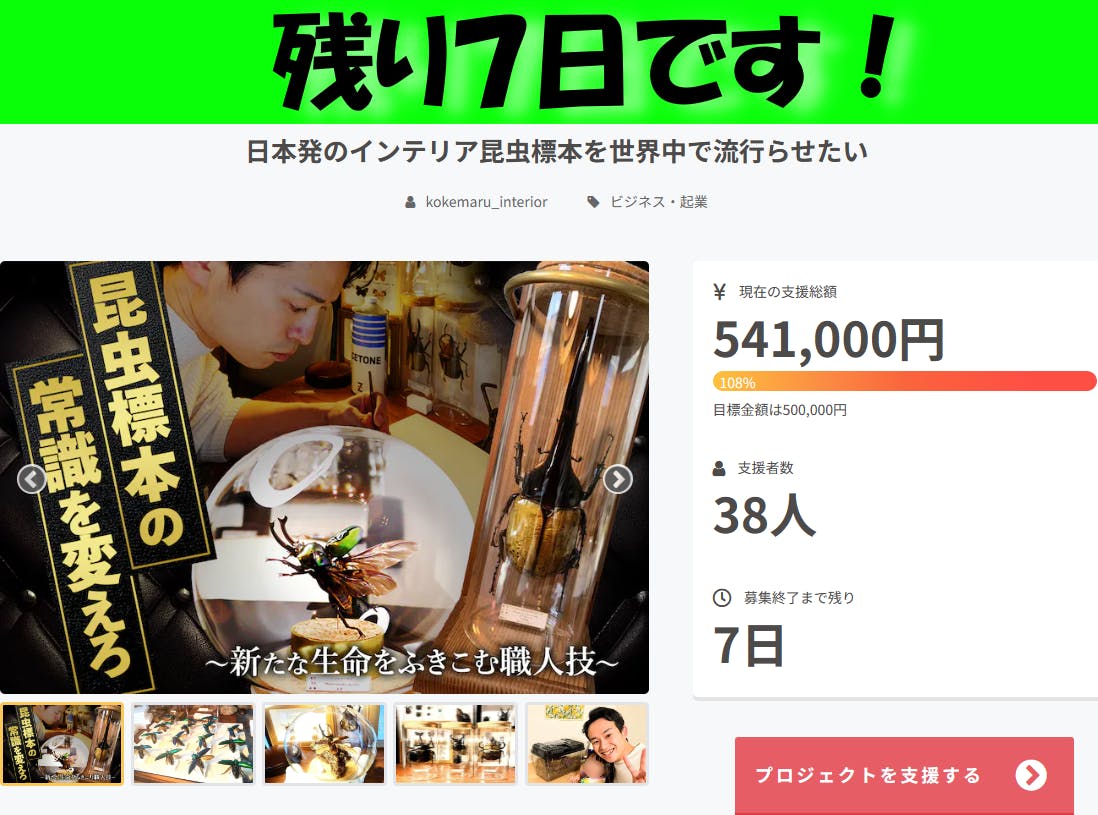Image resolution: width=1098 pixels, height=815 pixels.
Task: Click the arrow circle on the support button
Action: [1031, 775]
